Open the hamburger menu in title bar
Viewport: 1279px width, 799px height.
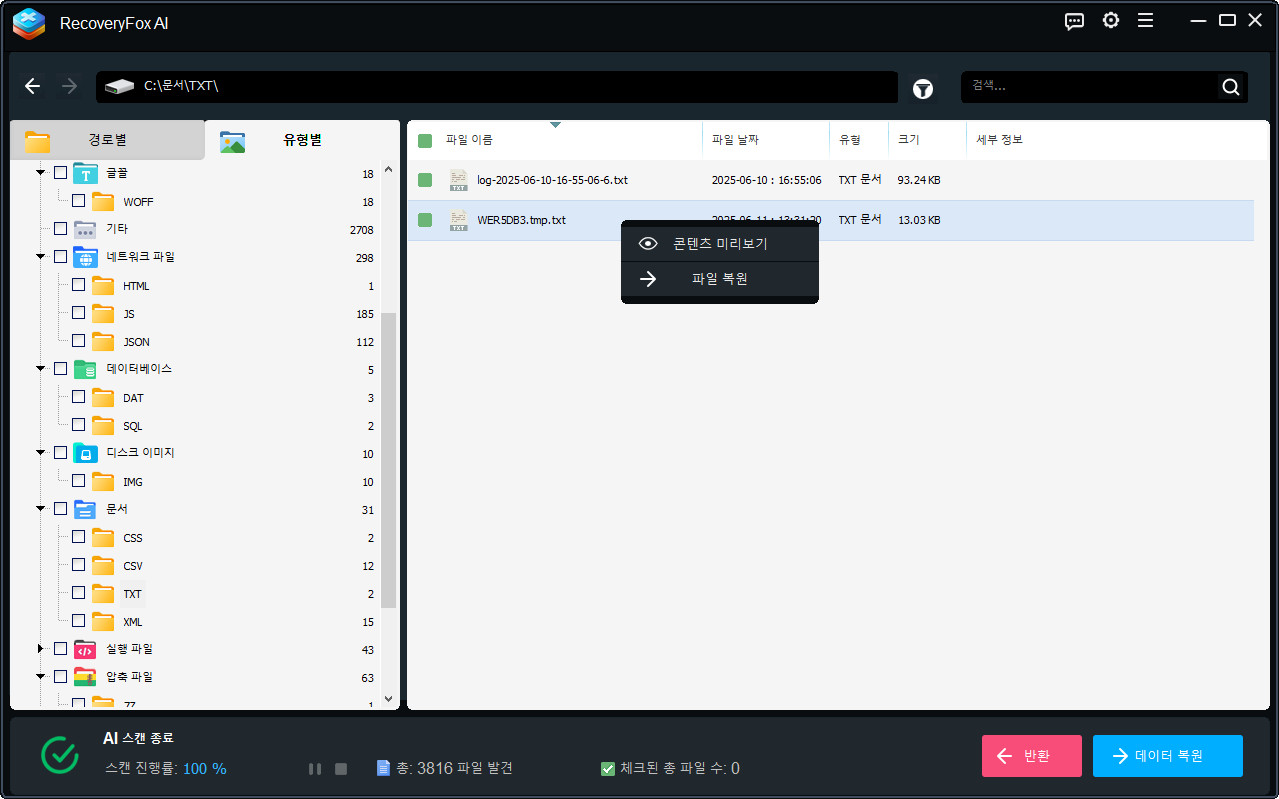pos(1145,21)
